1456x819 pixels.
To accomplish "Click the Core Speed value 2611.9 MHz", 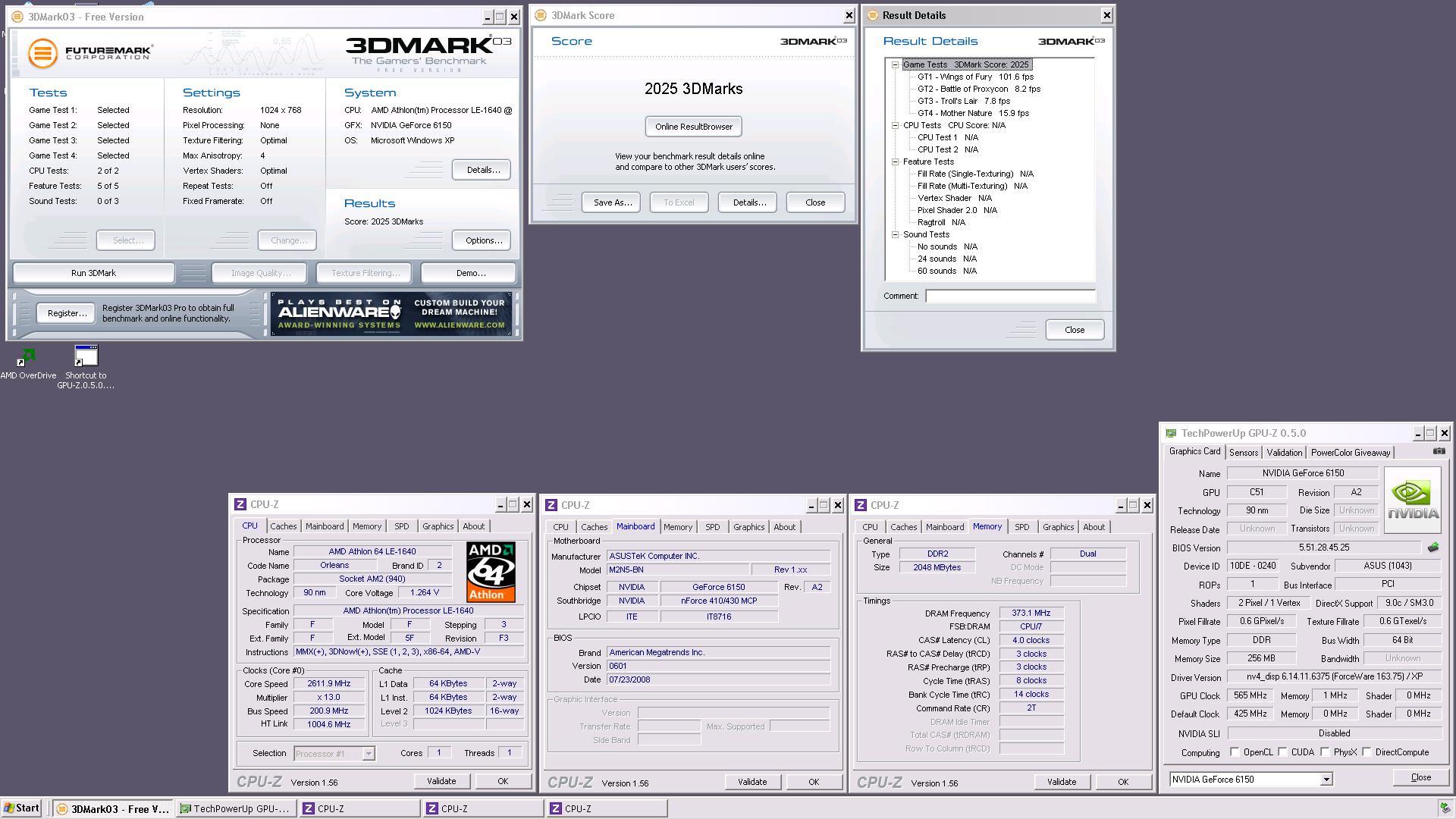I will [x=328, y=684].
